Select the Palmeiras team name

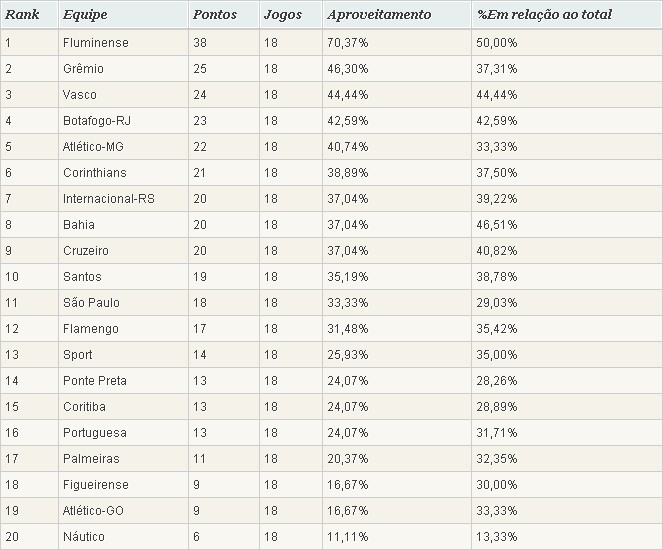tap(91, 459)
